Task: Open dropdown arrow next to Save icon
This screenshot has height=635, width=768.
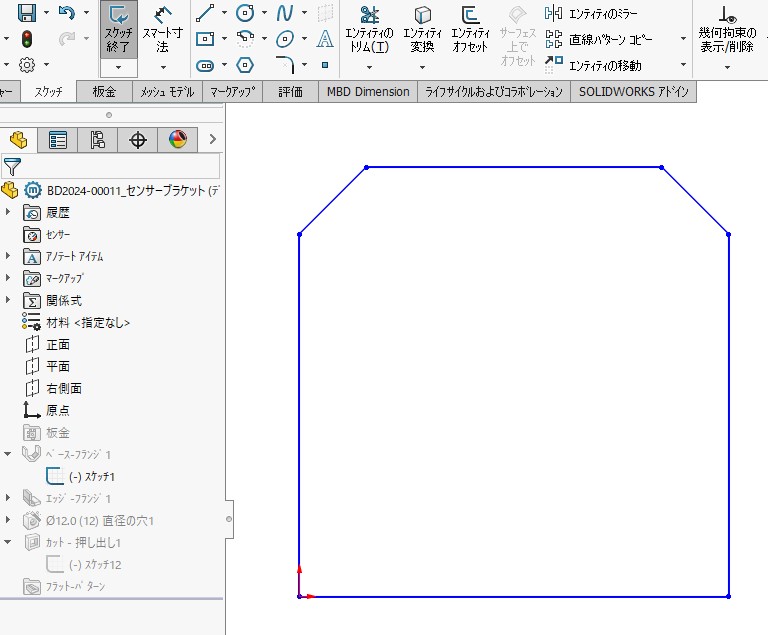Action: pos(46,12)
